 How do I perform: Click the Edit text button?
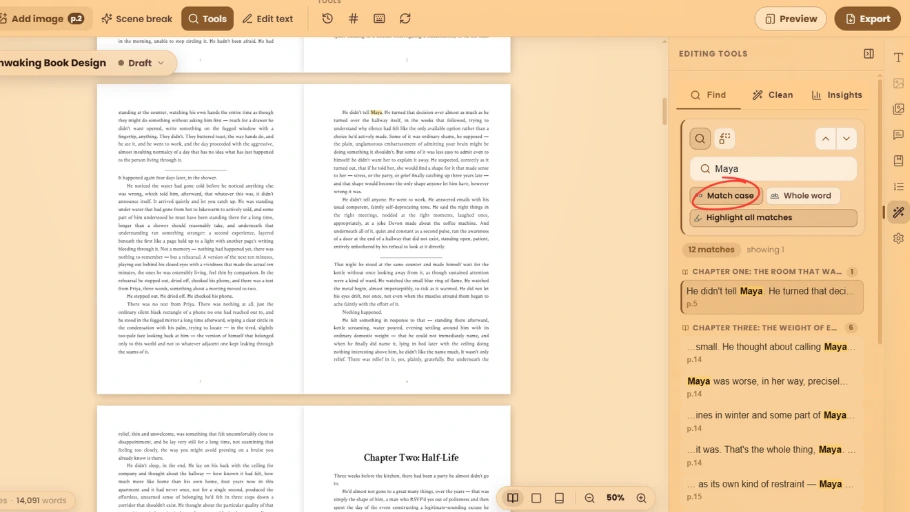(268, 19)
